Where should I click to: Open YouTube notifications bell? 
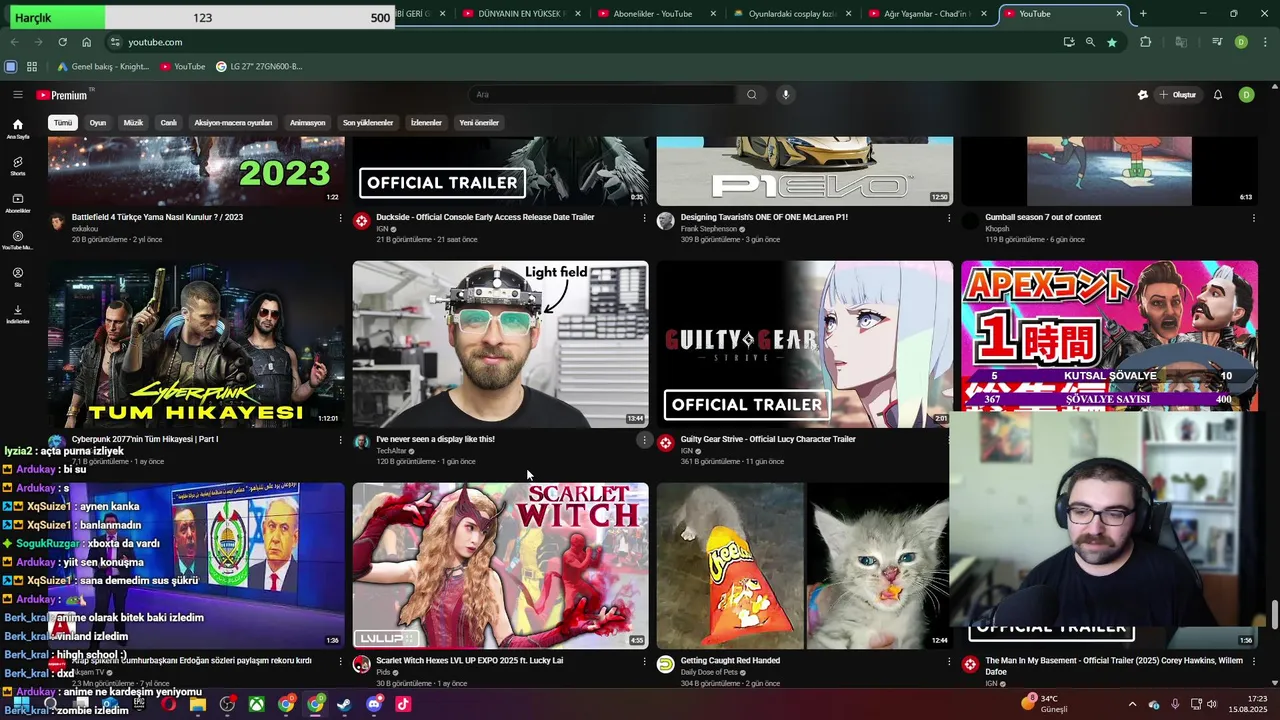[x=1218, y=95]
